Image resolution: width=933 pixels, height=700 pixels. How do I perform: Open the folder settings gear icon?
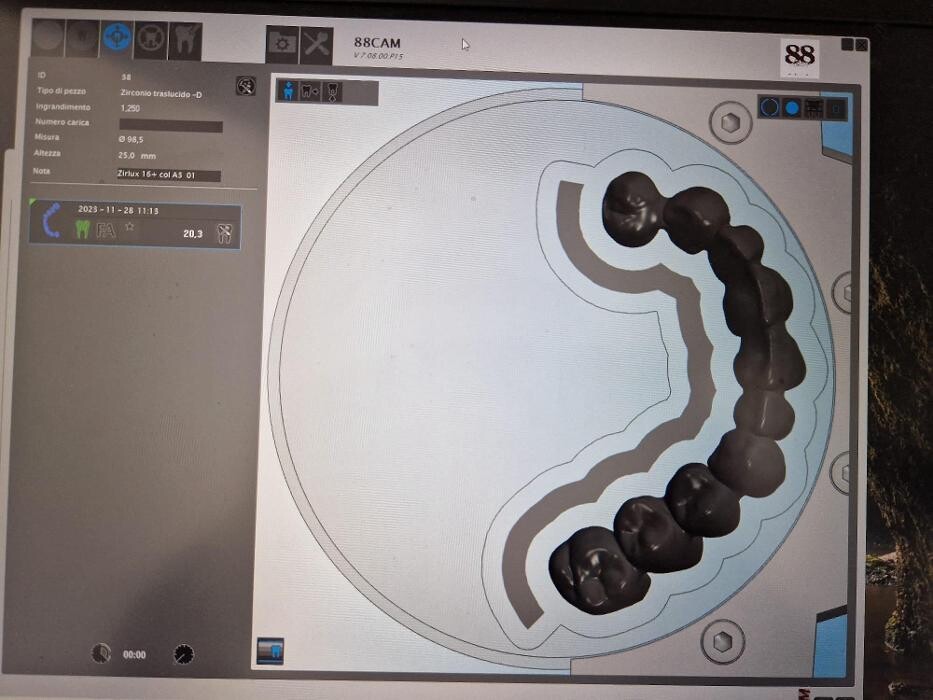coord(282,42)
